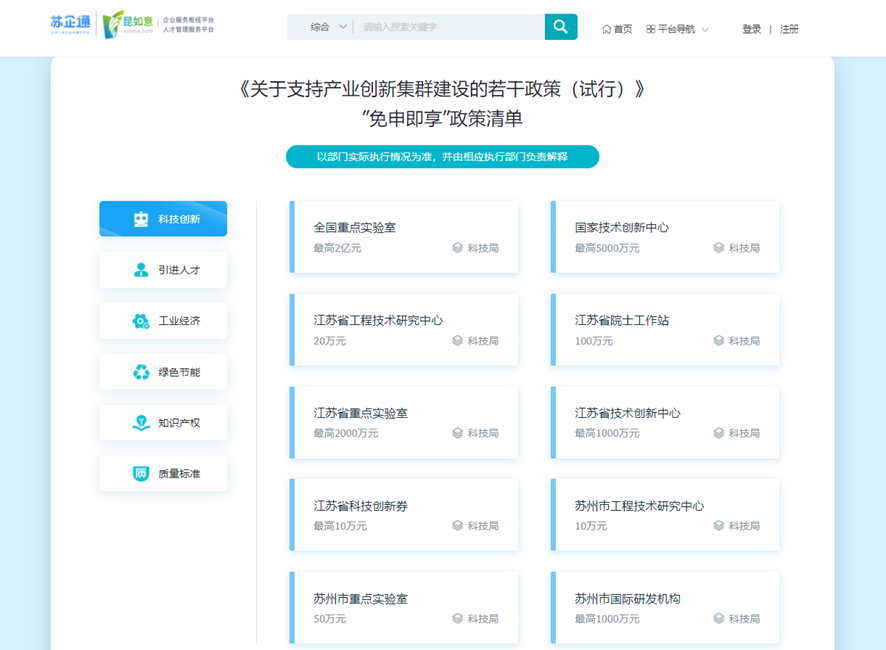Open the 国家技术创新中心 policy card
Screen dimensions: 886x650
(666, 237)
